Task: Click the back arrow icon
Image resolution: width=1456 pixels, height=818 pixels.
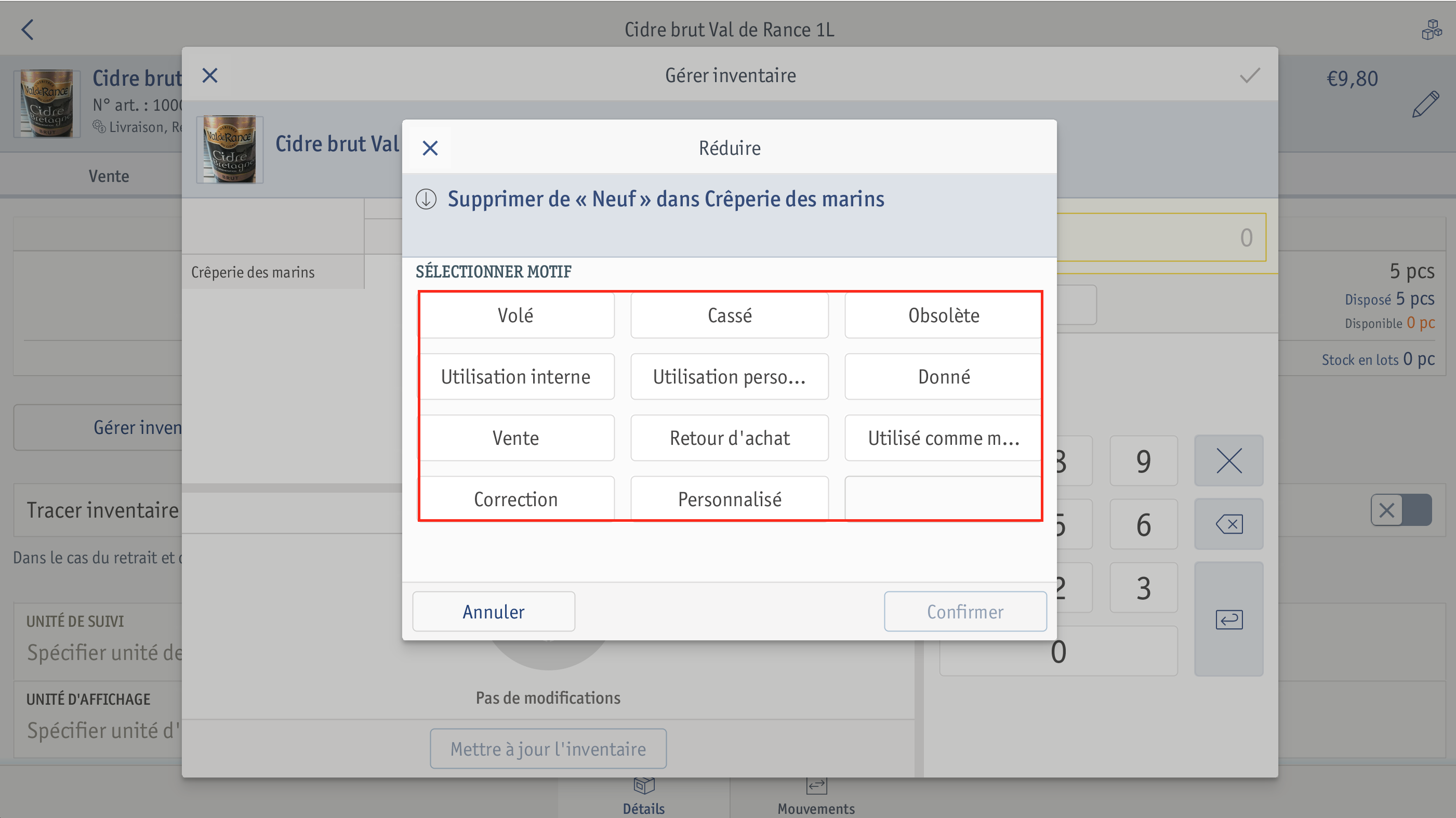Action: point(27,30)
